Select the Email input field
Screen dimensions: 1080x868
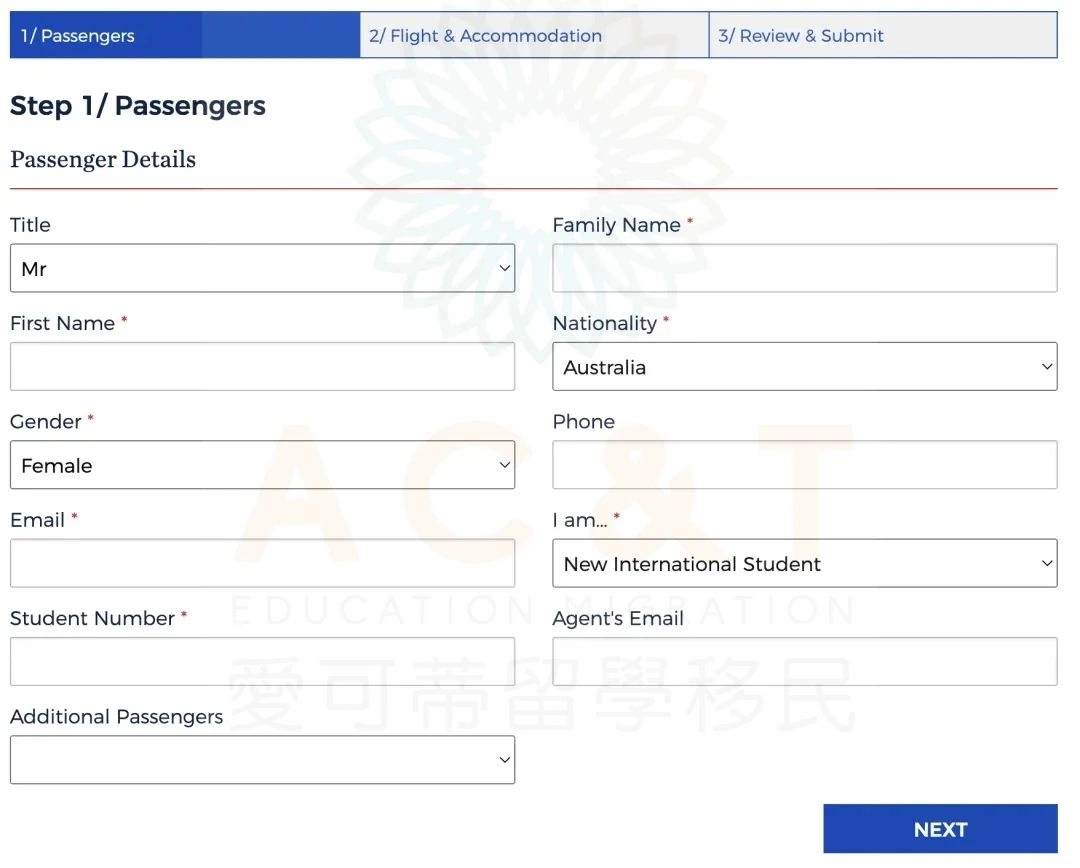click(262, 564)
